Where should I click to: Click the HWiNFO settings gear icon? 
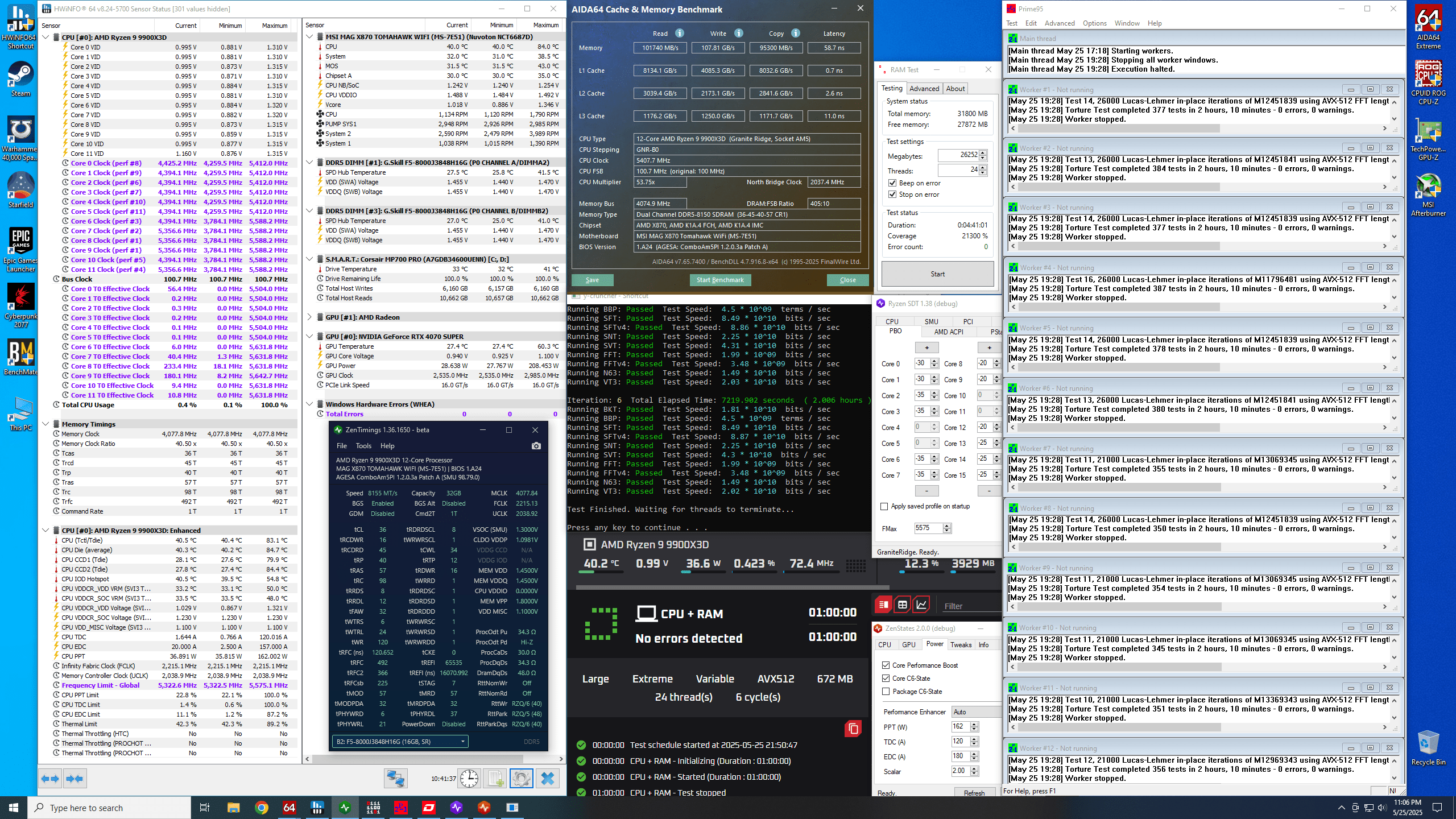tap(521, 778)
